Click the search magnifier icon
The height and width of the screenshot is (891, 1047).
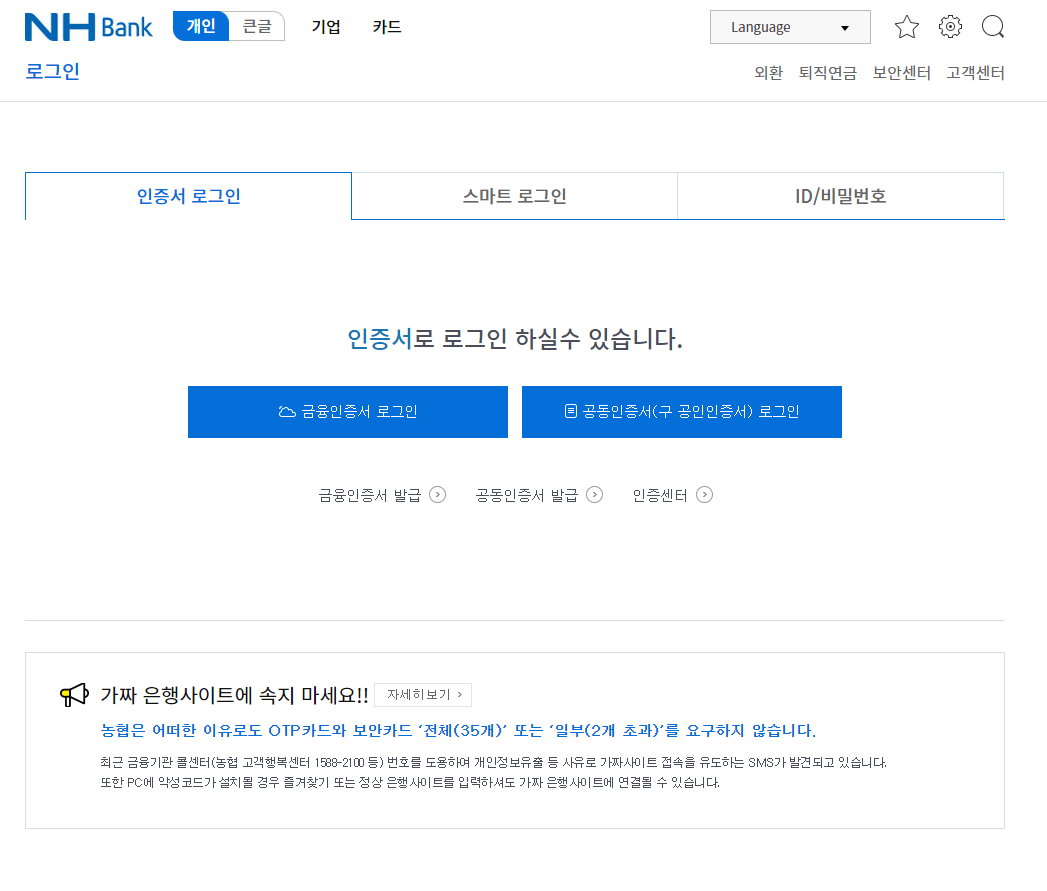992,27
